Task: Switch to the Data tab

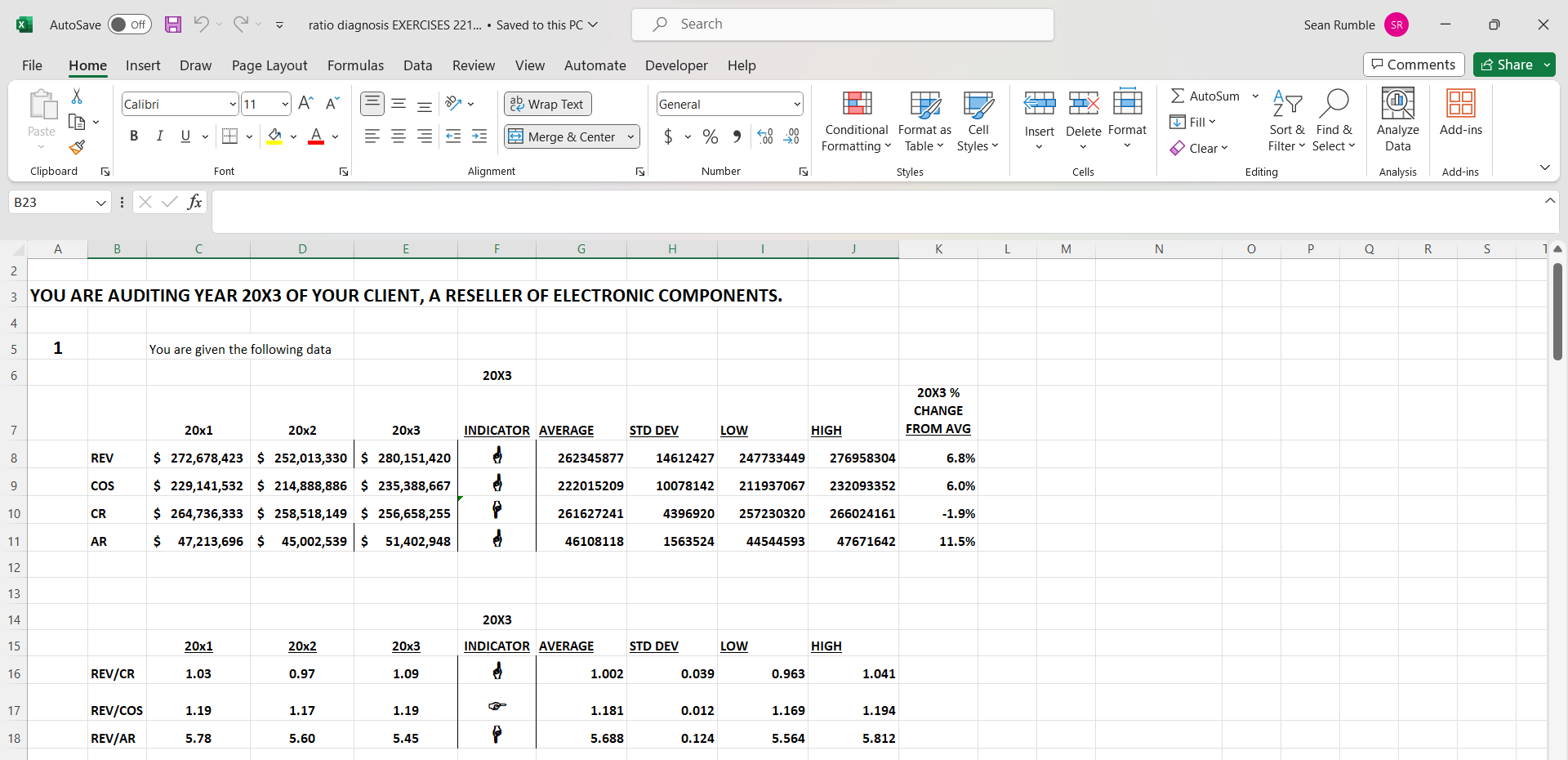Action: [417, 65]
